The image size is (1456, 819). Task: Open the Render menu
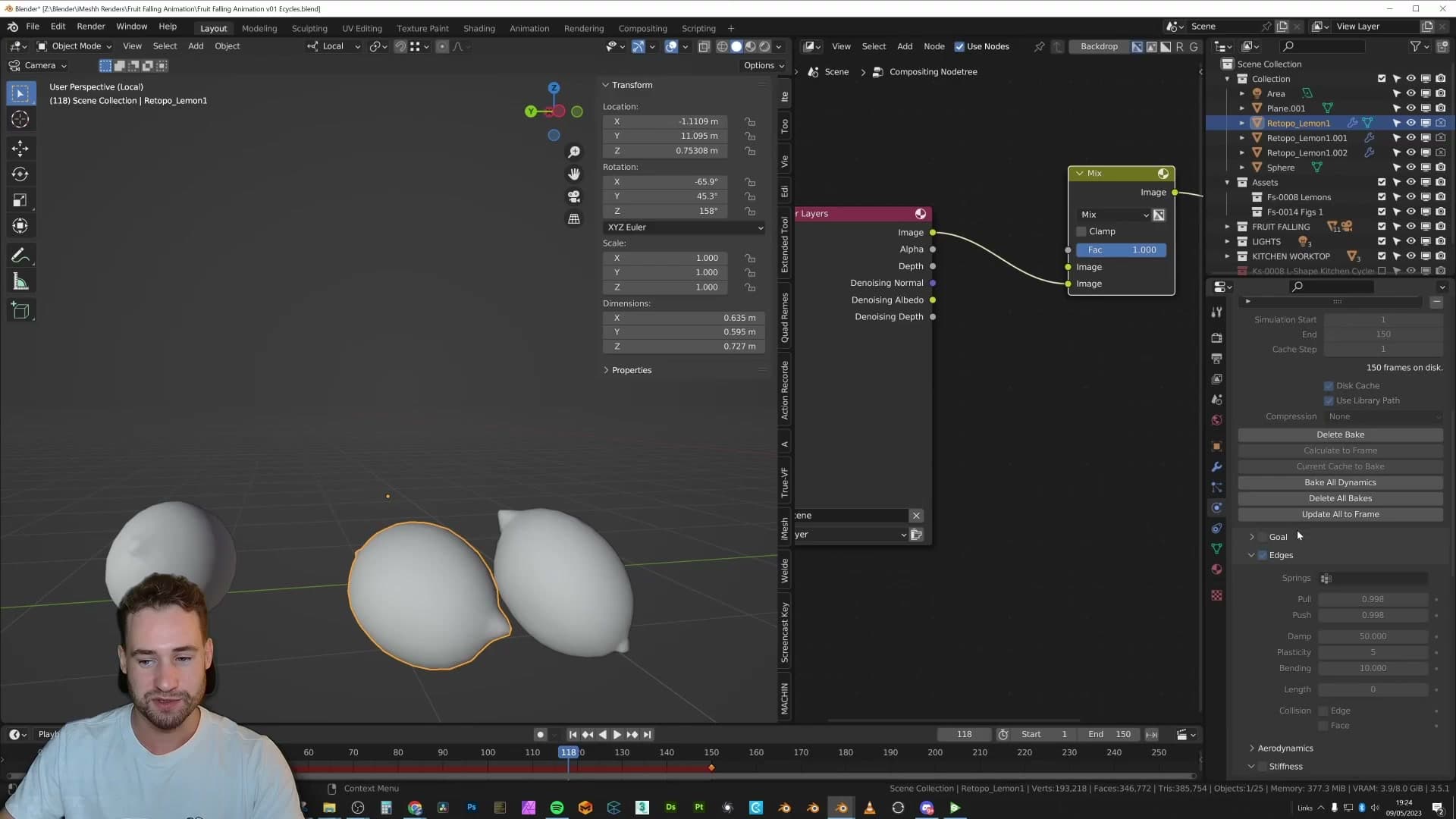pyautogui.click(x=91, y=27)
